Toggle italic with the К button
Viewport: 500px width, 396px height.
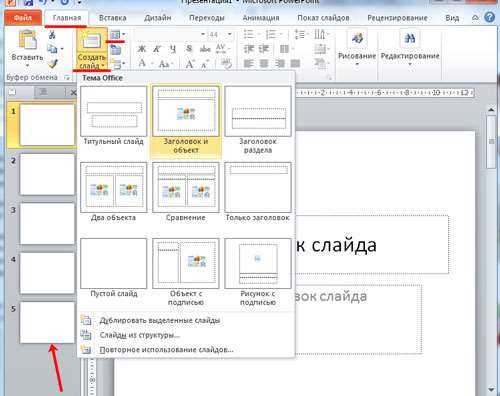click(157, 49)
